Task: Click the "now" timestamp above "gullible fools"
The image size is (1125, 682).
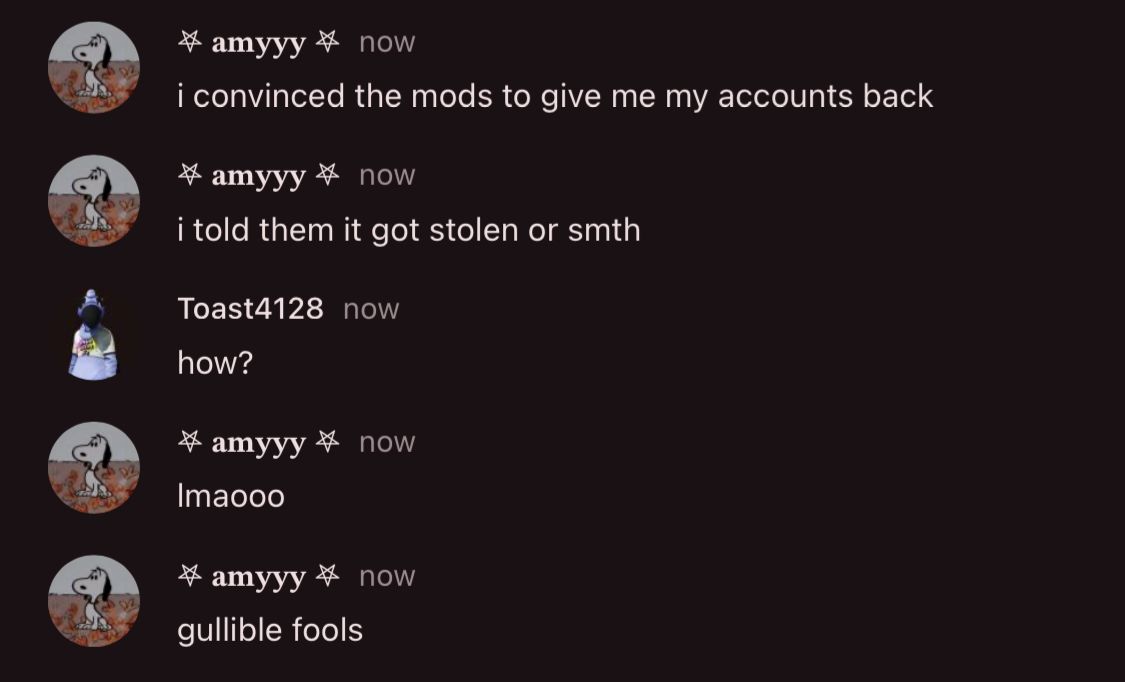Action: point(387,577)
